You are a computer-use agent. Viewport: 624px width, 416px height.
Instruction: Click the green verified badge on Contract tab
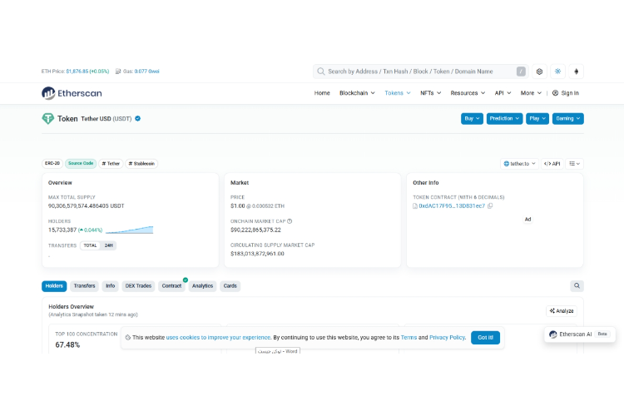[x=185, y=280]
